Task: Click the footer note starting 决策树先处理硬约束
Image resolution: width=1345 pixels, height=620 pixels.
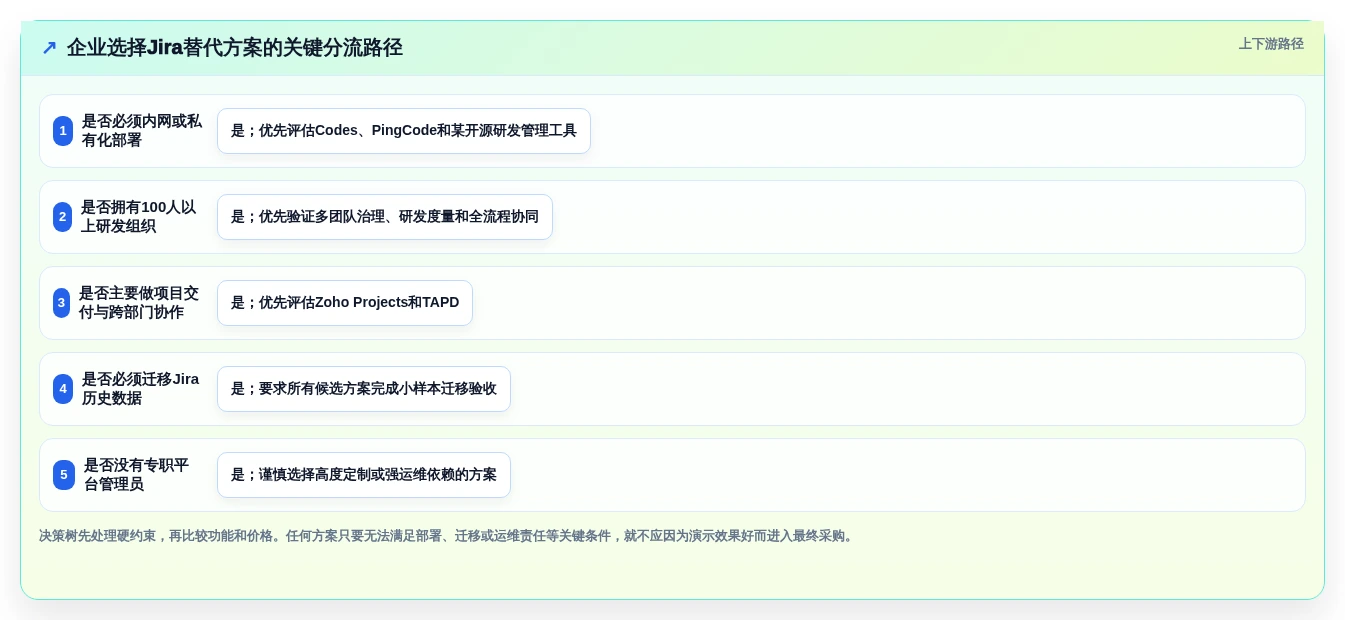Action: pos(448,536)
